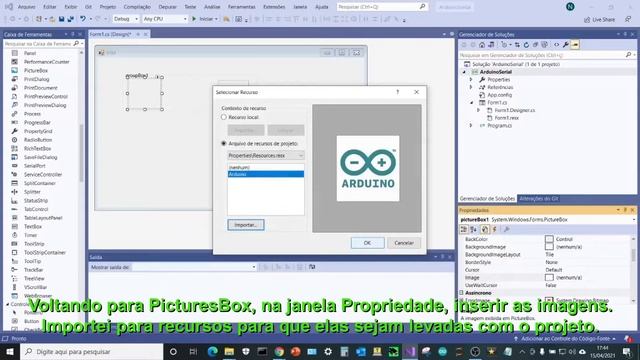Toggle the Properties view button in Propriedades toolbar

pyautogui.click(x=484, y=229)
